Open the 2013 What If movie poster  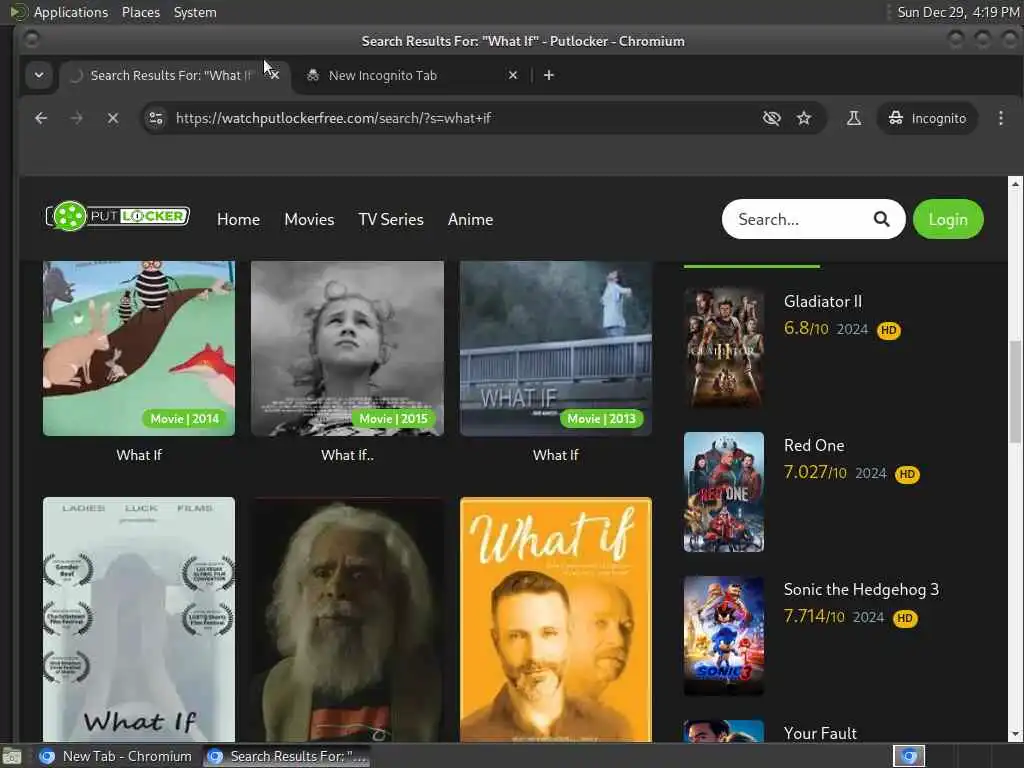(x=556, y=348)
